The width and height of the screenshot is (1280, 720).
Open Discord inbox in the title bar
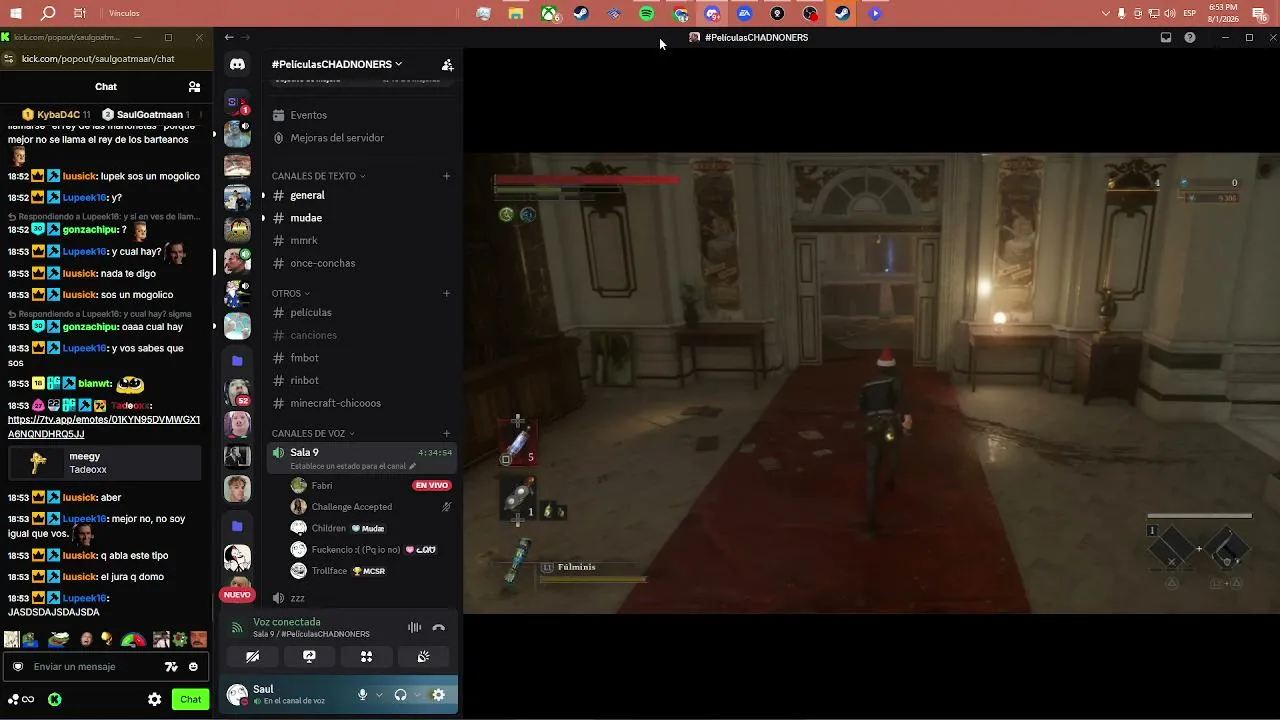[1165, 38]
